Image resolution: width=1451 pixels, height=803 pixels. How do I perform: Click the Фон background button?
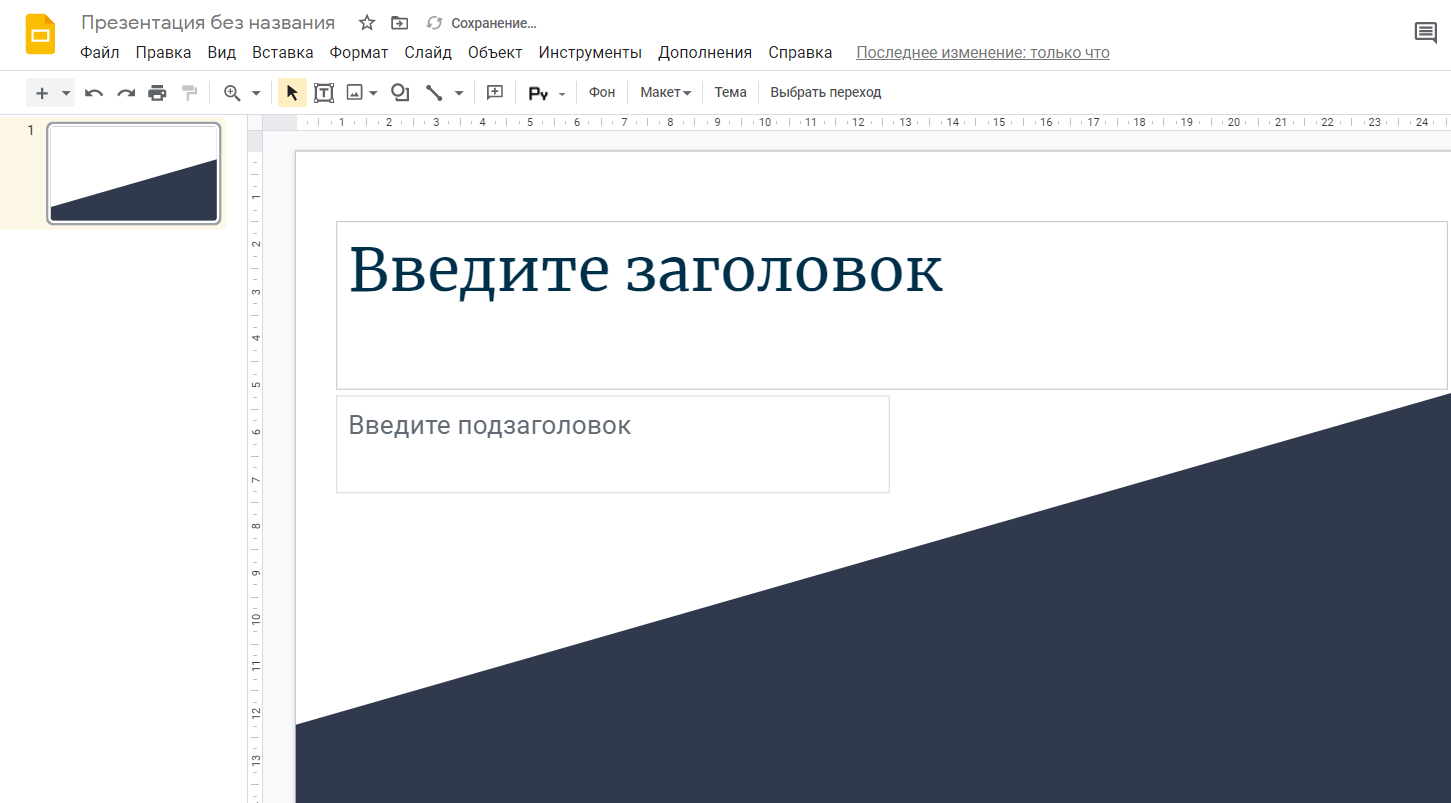(602, 92)
